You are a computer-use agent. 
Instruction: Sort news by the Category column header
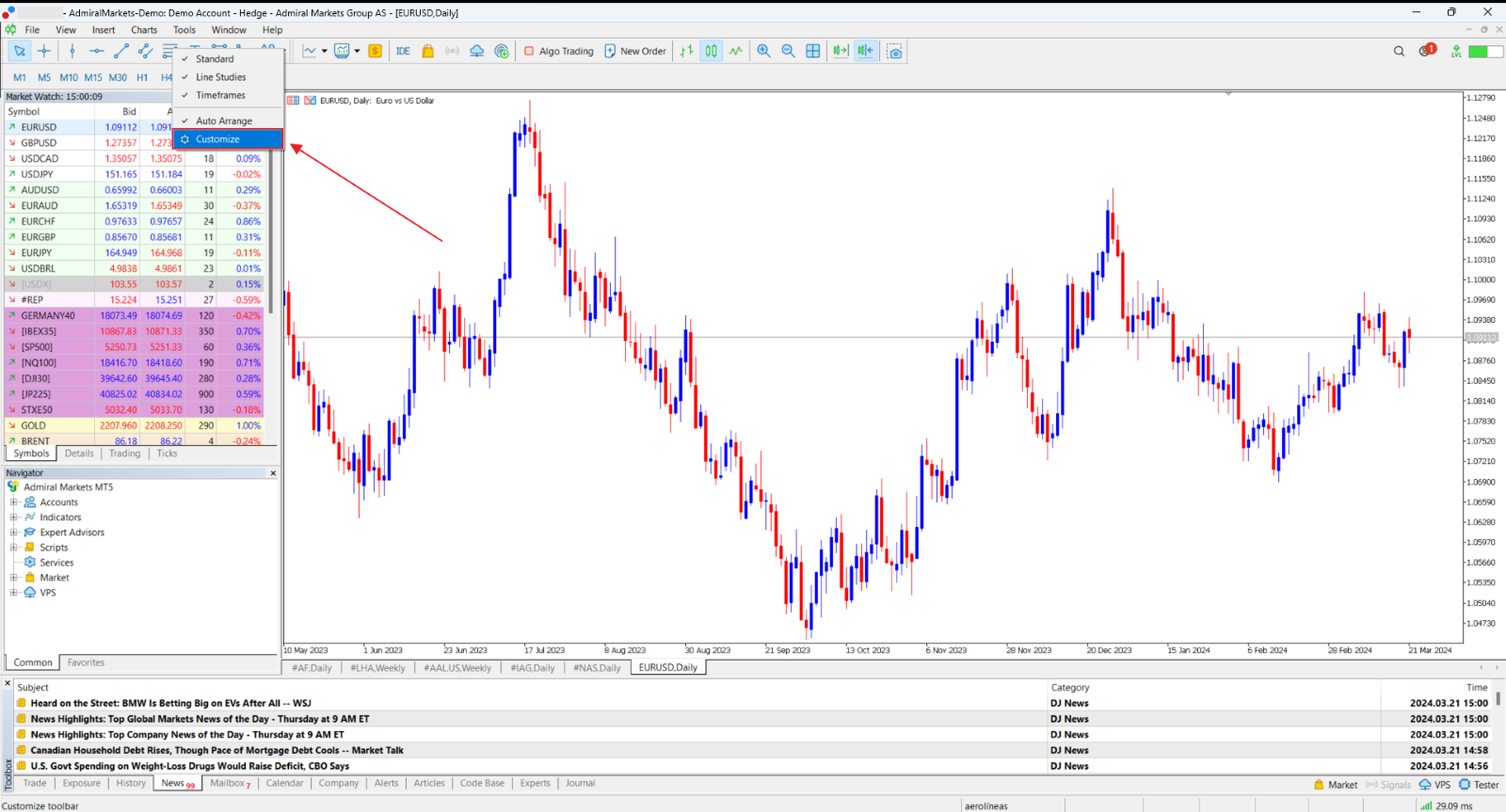pos(1070,688)
